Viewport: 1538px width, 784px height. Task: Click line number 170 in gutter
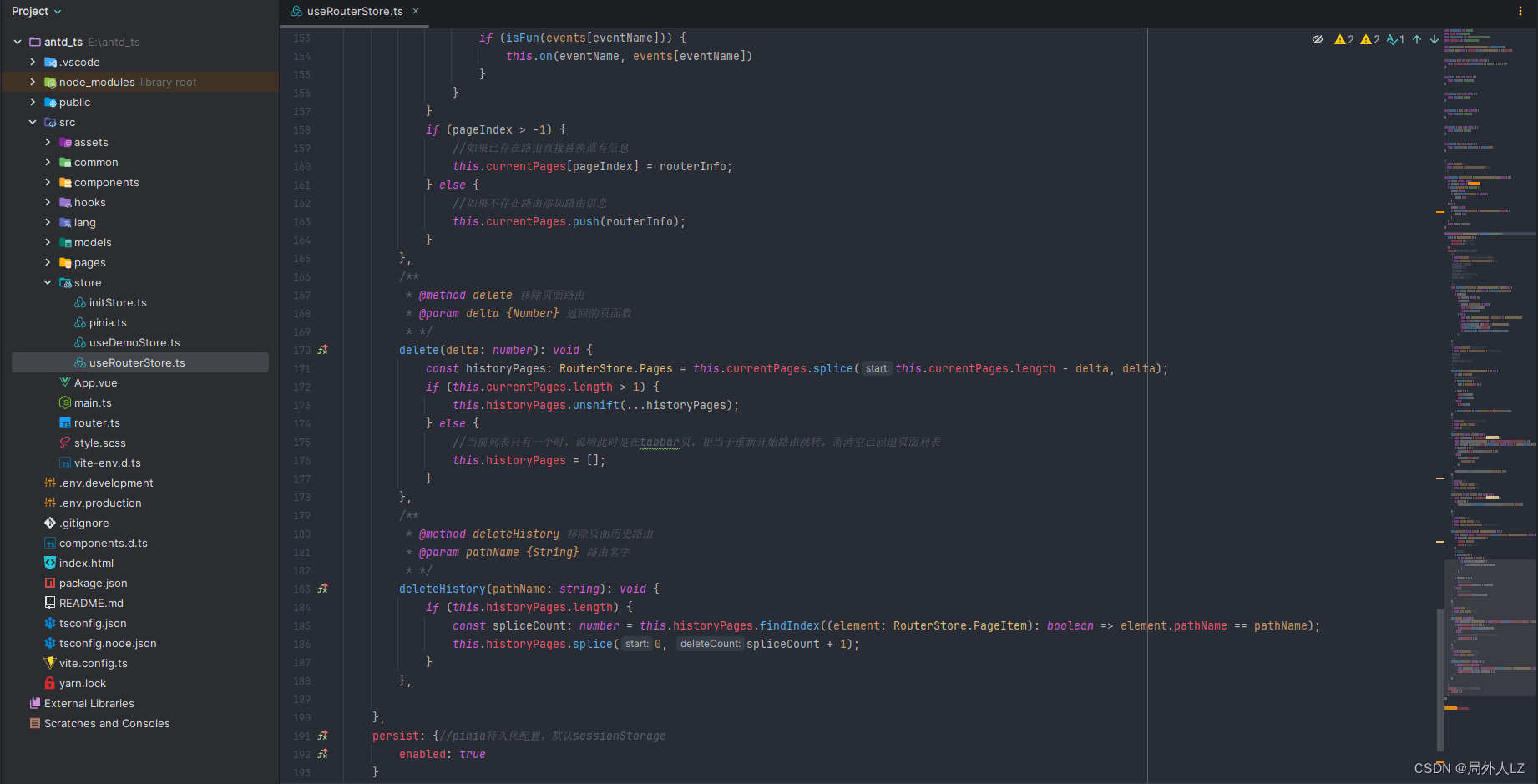(x=301, y=351)
